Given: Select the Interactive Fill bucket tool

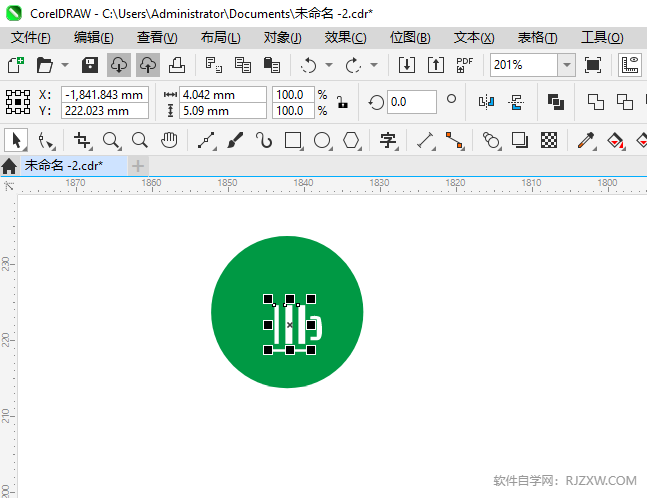Looking at the screenshot, I should 615,140.
